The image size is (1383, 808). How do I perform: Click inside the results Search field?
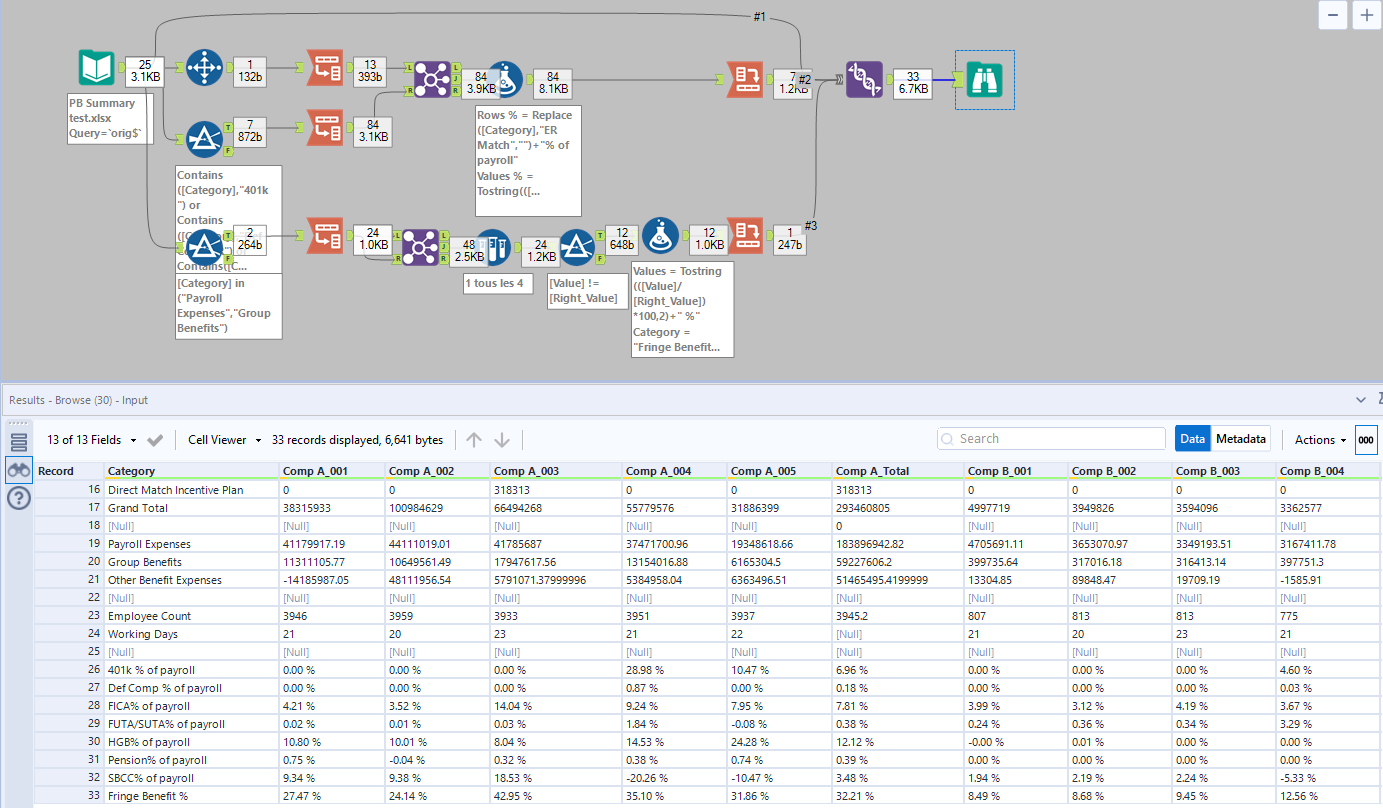click(x=1050, y=438)
